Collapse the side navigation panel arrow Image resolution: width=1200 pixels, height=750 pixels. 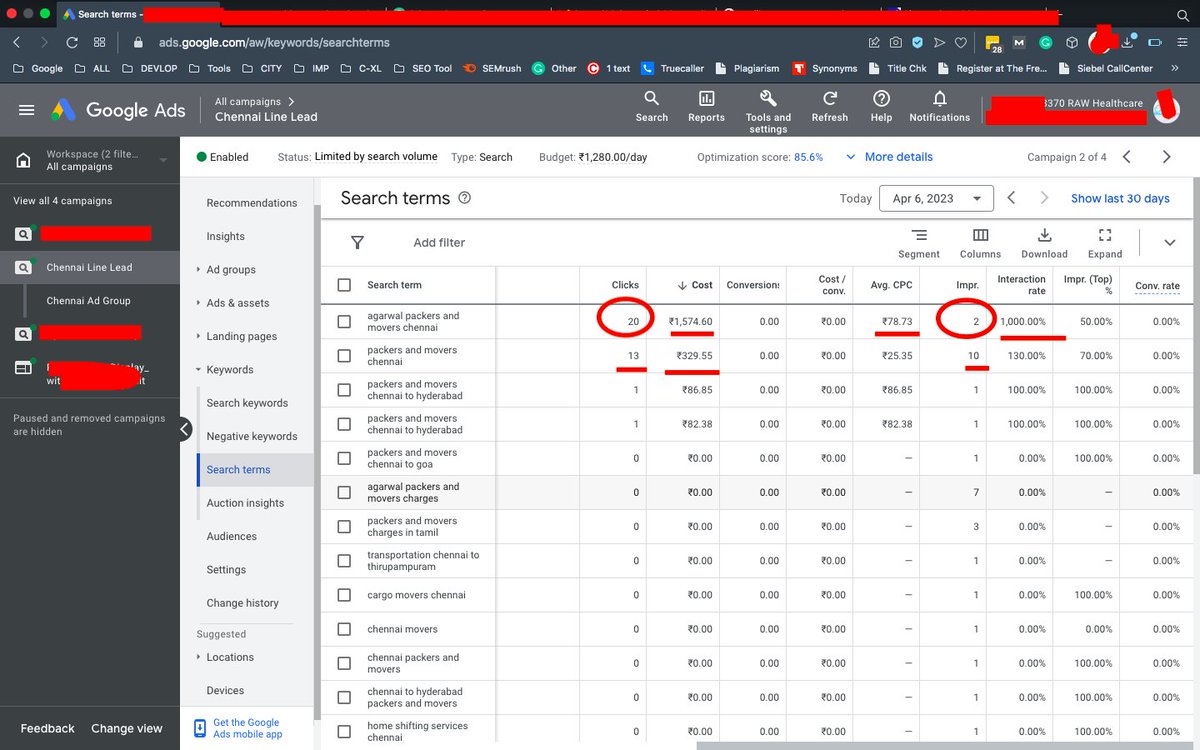[184, 429]
